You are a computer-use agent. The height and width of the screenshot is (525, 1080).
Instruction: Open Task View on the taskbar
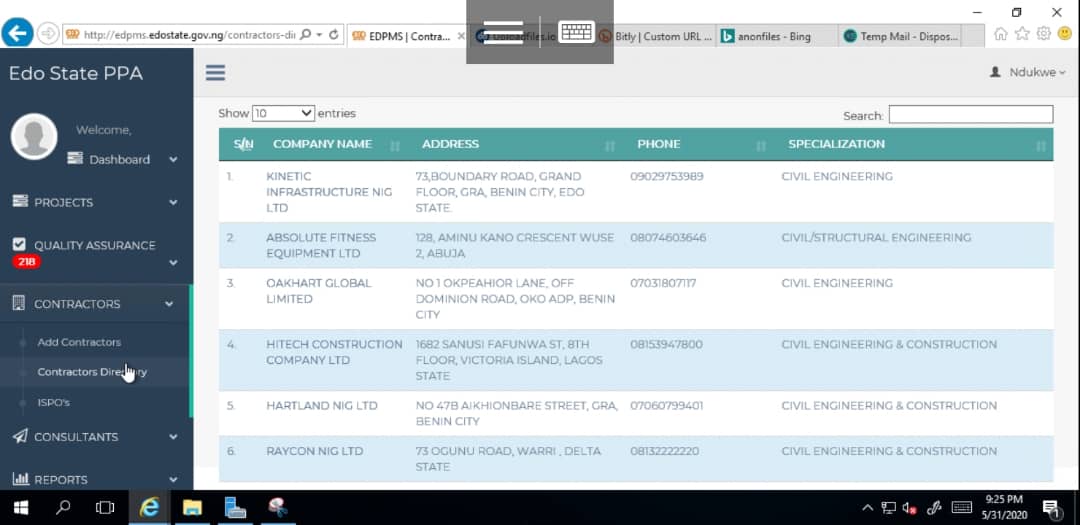point(105,508)
